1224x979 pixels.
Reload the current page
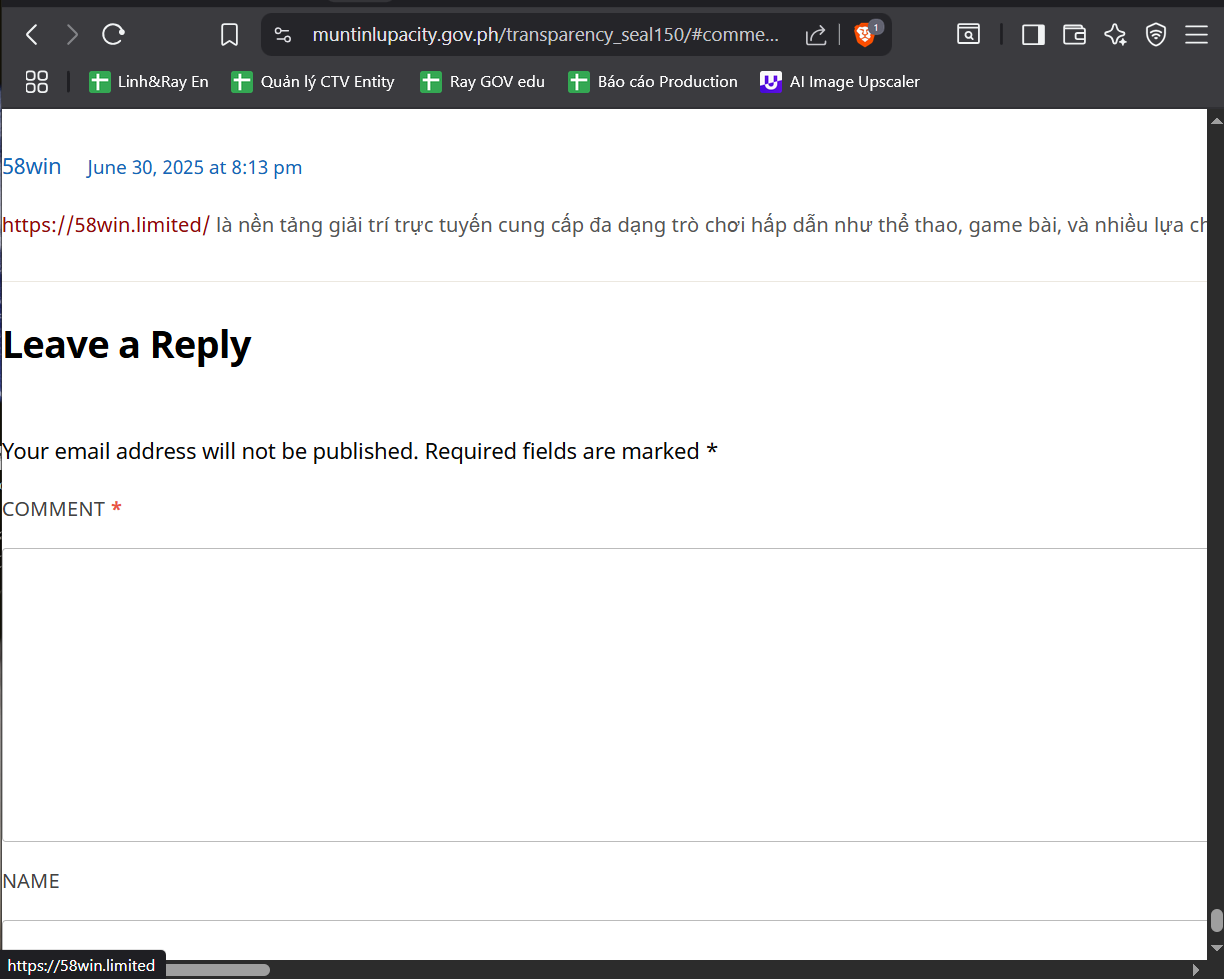coord(113,35)
